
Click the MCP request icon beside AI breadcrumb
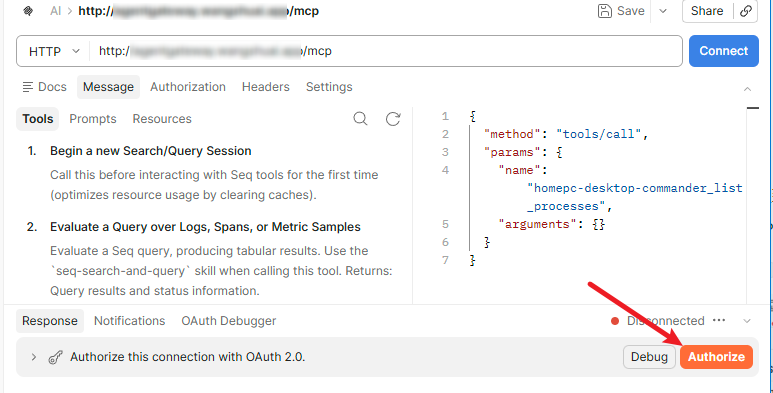pos(28,11)
